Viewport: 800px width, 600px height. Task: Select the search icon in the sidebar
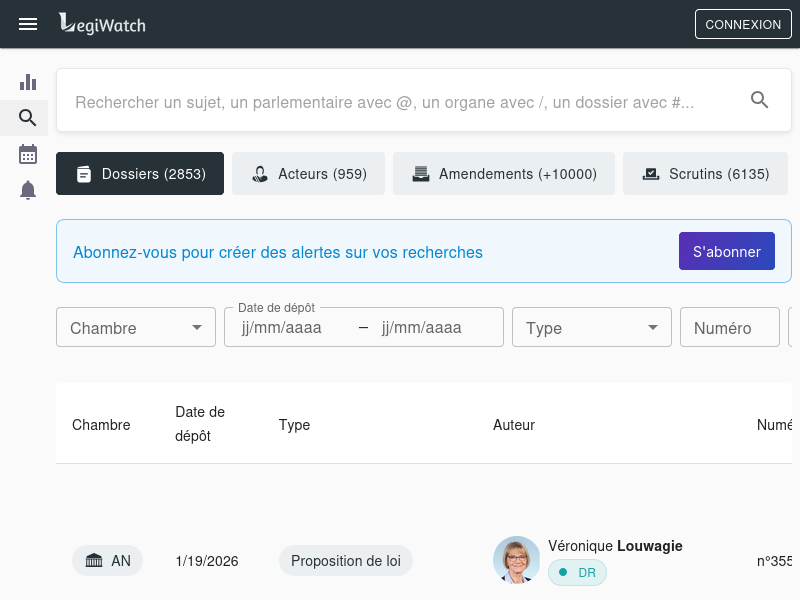coord(28,118)
